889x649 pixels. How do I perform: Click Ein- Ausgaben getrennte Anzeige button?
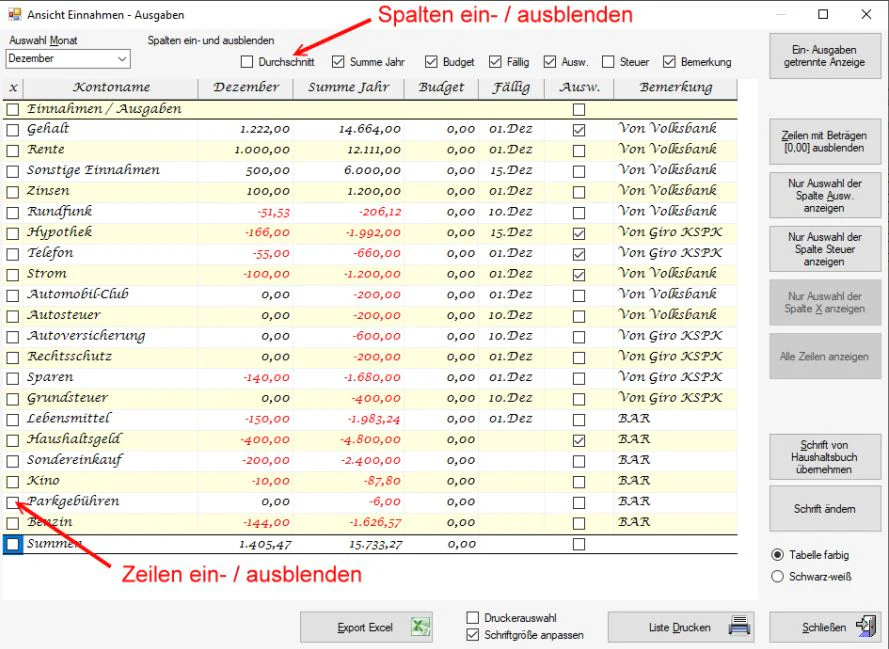click(x=825, y=56)
